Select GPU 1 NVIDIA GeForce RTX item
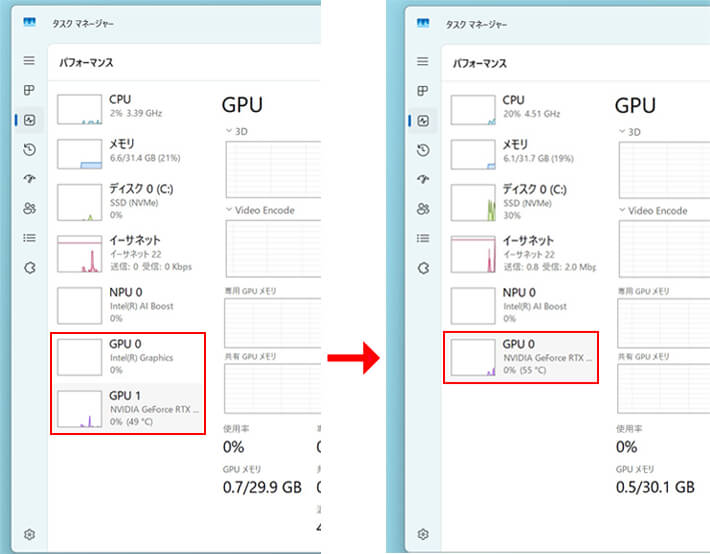710x554 pixels. pos(128,409)
